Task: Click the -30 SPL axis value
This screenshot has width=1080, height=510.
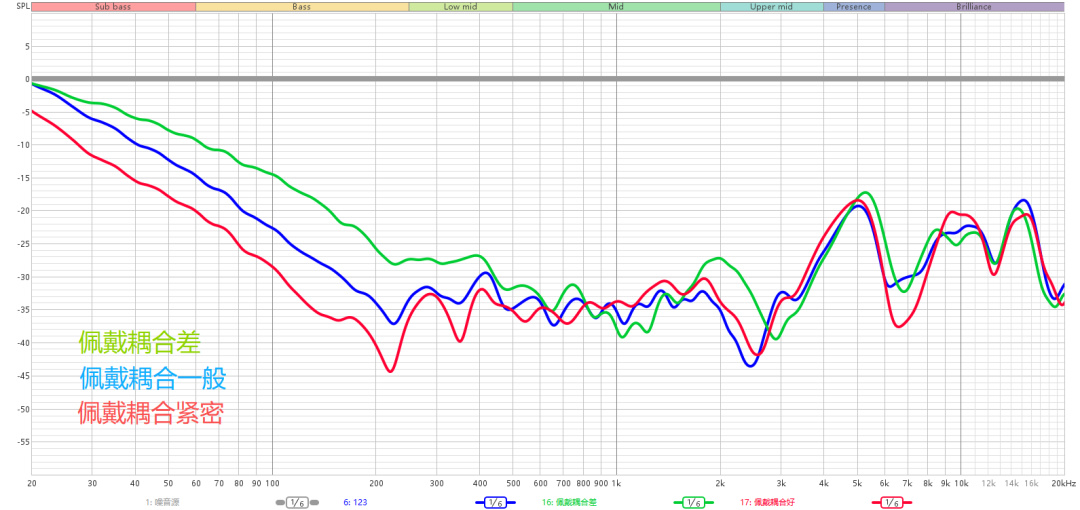Action: point(22,277)
